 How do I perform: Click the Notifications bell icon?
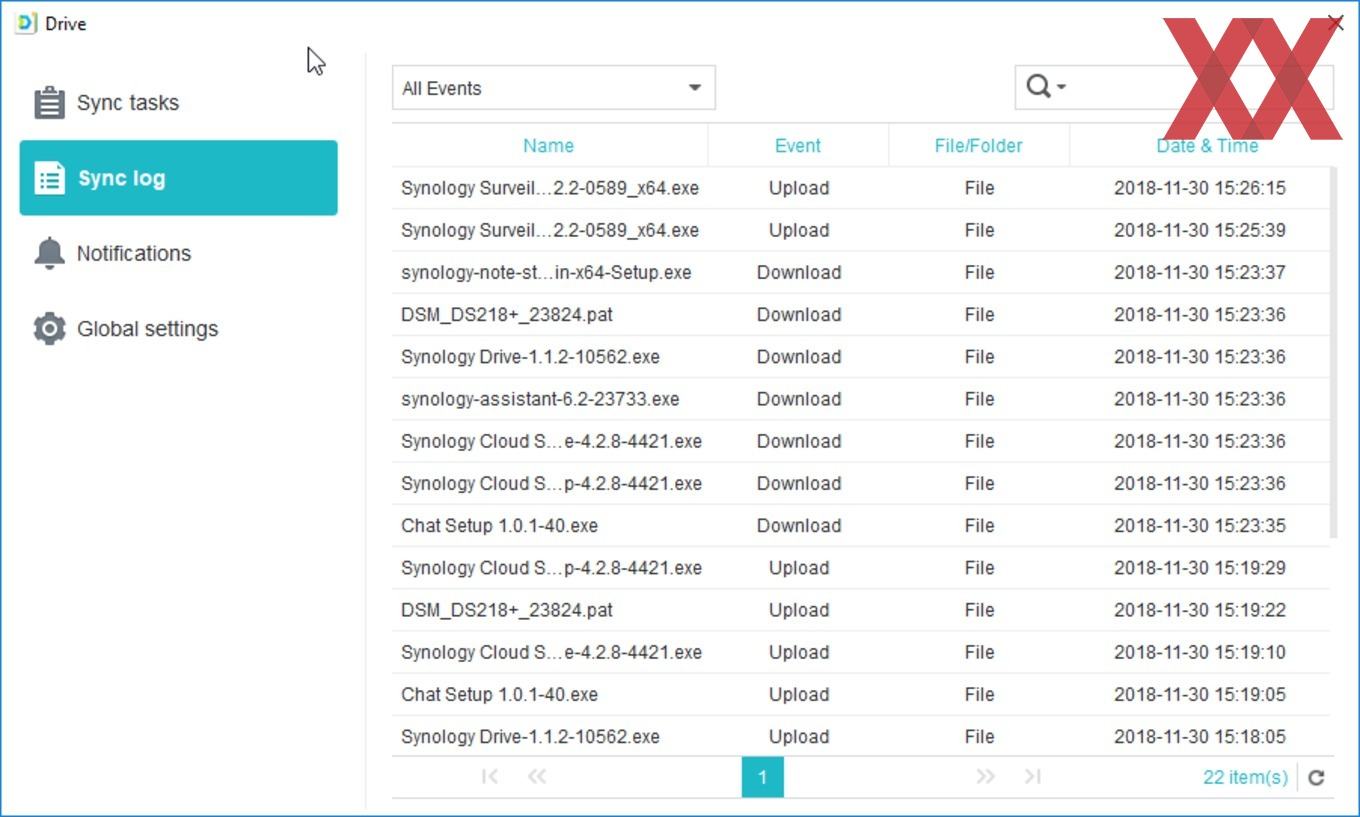[x=49, y=253]
